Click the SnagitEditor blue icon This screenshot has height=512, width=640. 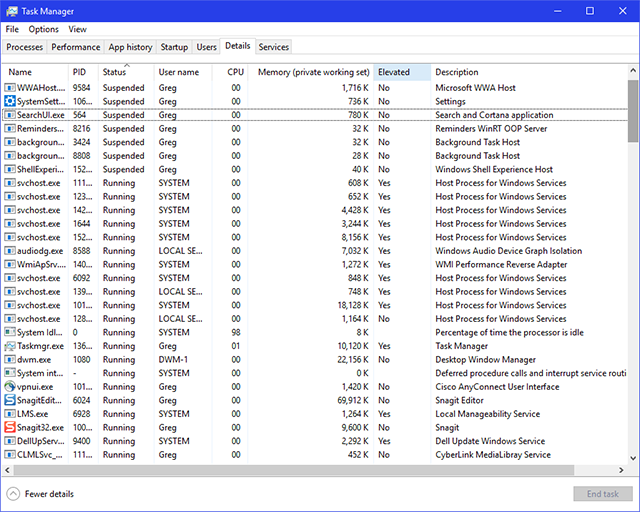click(10, 400)
